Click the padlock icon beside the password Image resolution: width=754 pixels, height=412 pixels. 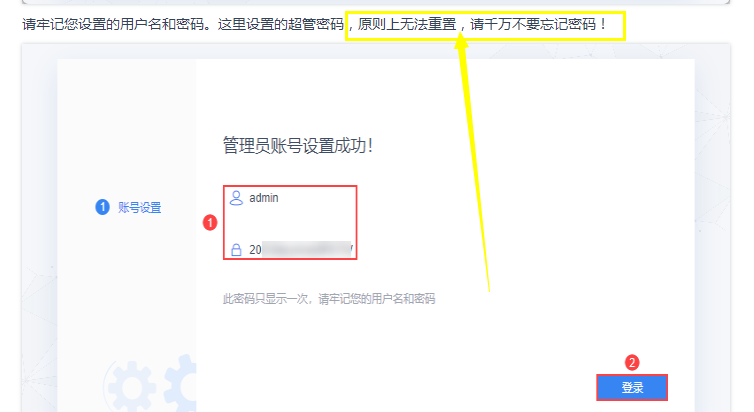click(236, 250)
